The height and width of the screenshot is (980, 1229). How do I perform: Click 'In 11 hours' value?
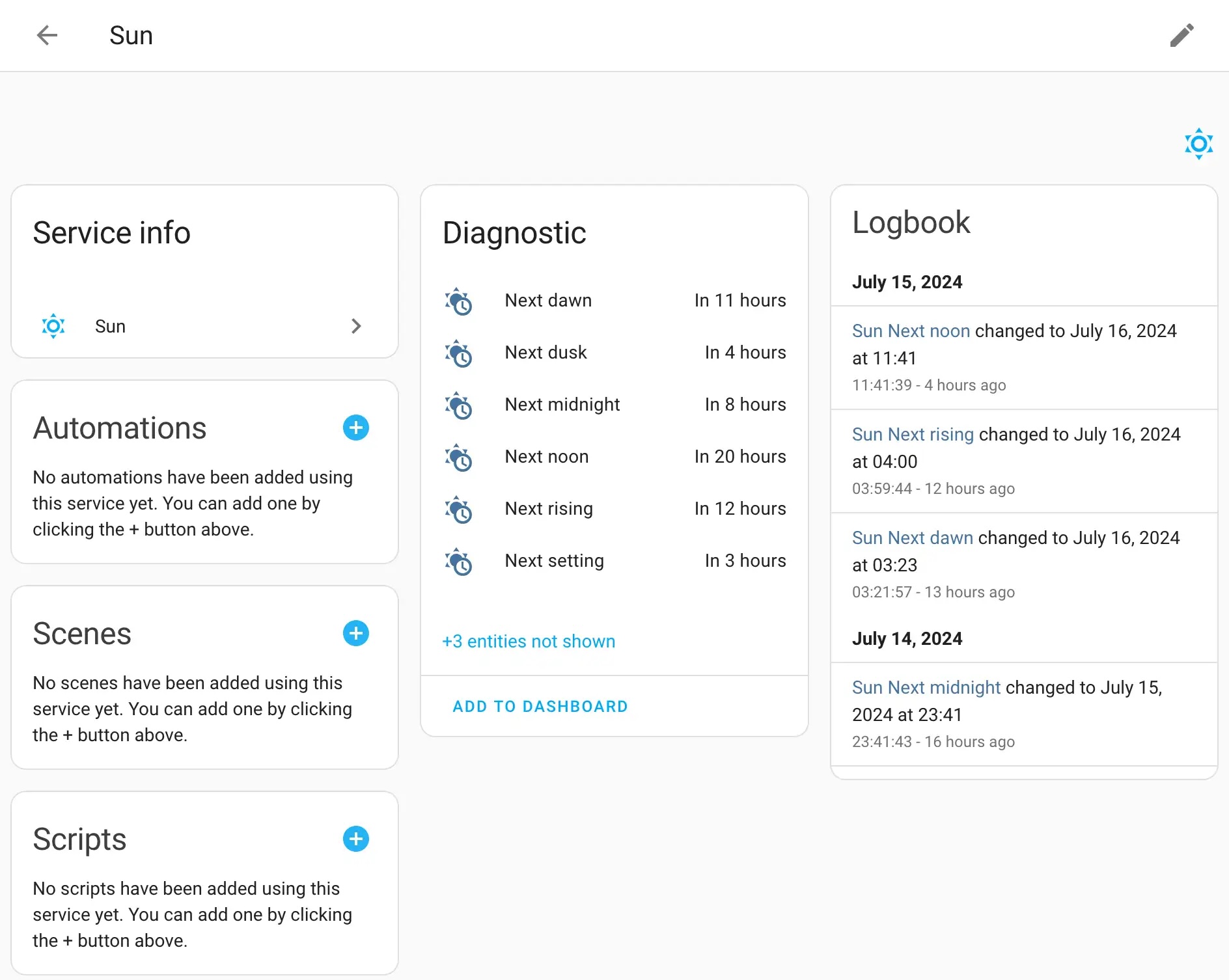[x=740, y=301]
